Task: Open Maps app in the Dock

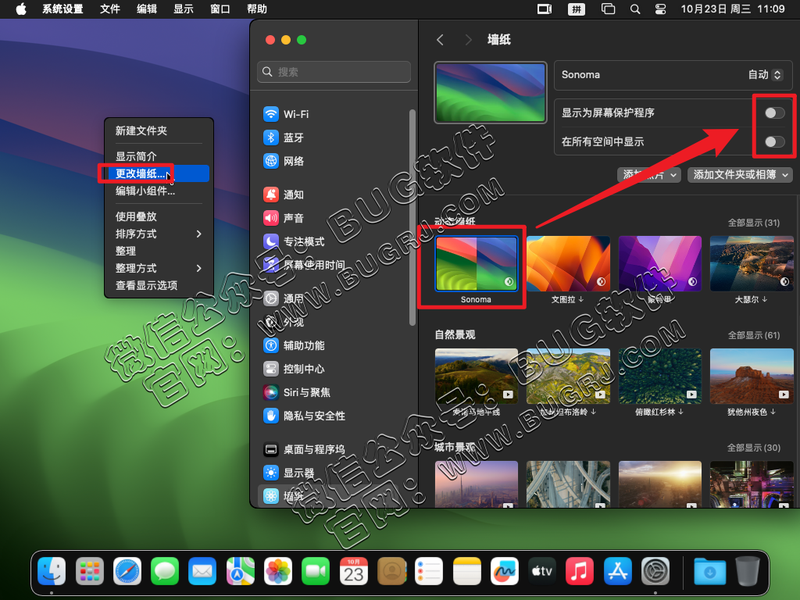Action: pos(240,571)
